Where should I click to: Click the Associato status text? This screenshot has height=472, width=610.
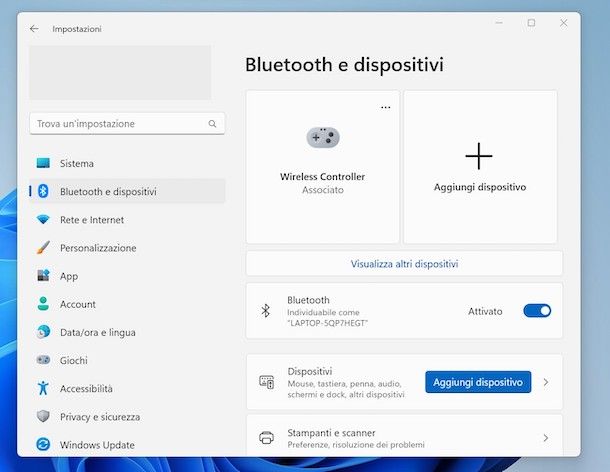323,190
